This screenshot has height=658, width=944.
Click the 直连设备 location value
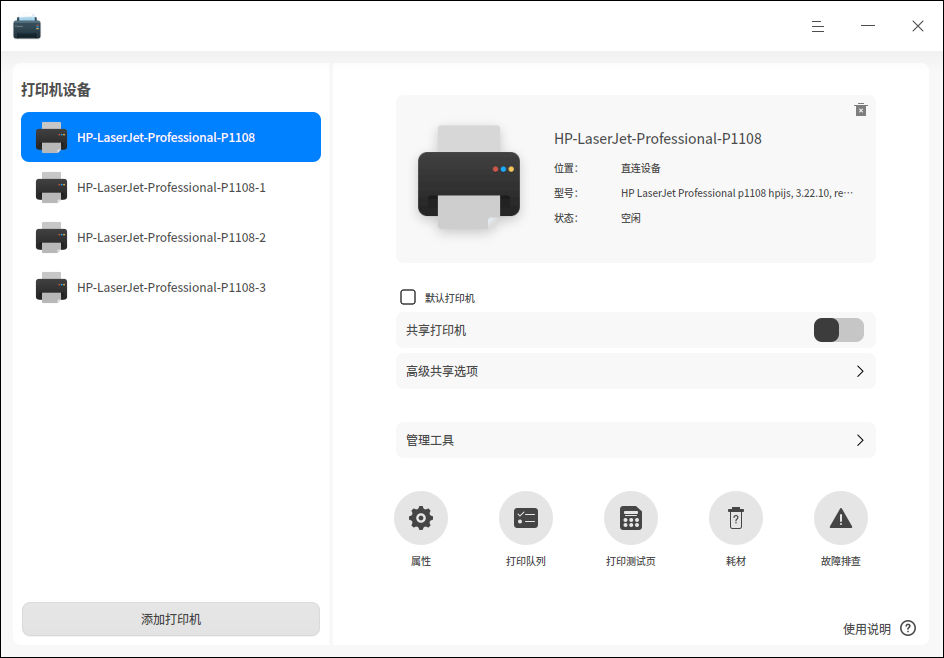[641, 169]
